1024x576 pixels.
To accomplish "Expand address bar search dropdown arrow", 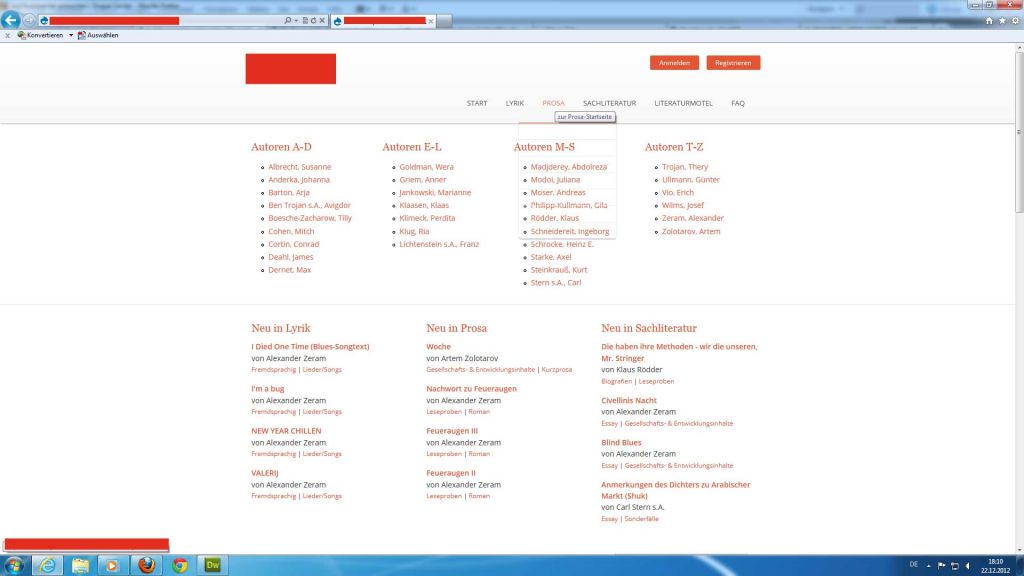I will click(297, 20).
